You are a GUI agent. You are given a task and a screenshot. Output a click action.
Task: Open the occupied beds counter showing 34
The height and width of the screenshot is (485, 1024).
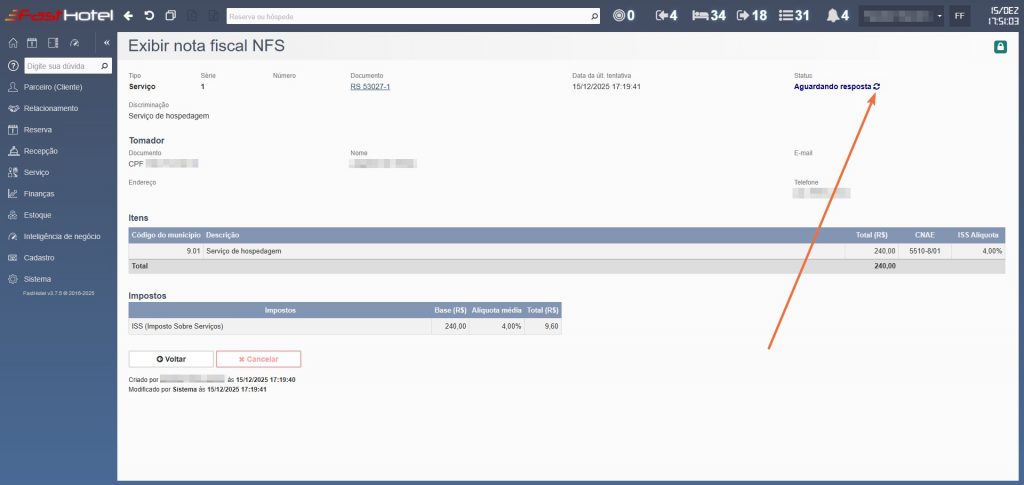[x=710, y=16]
